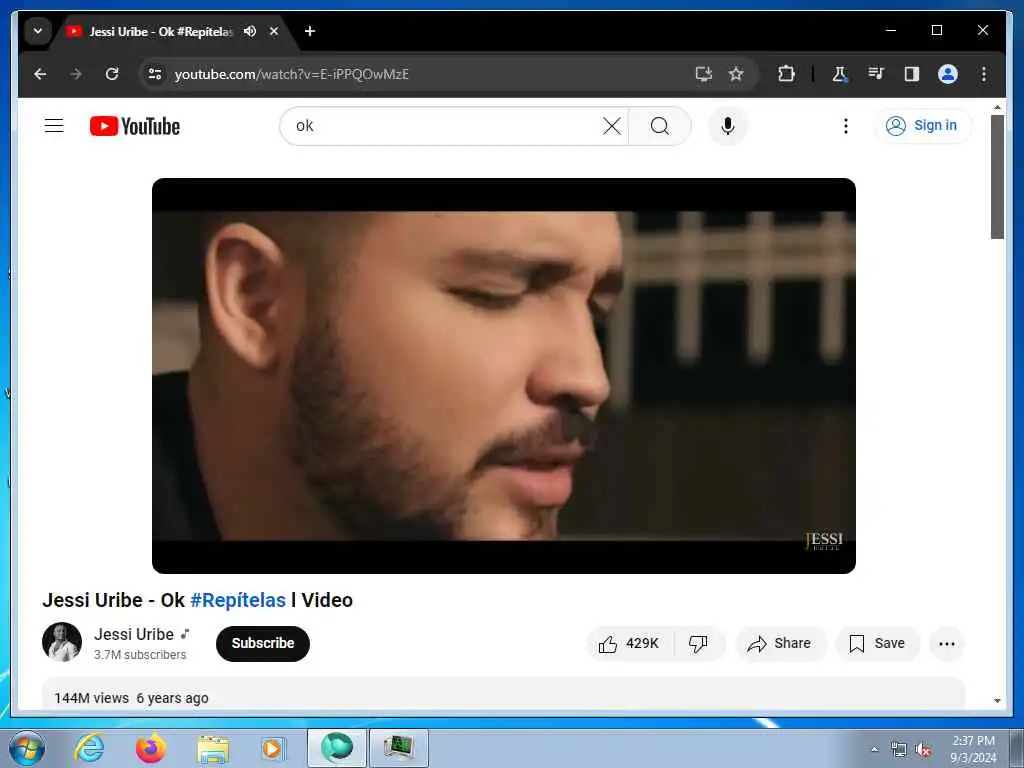The height and width of the screenshot is (768, 1024).
Task: Open the Jessi Uribe channel name
Action: pos(134,634)
